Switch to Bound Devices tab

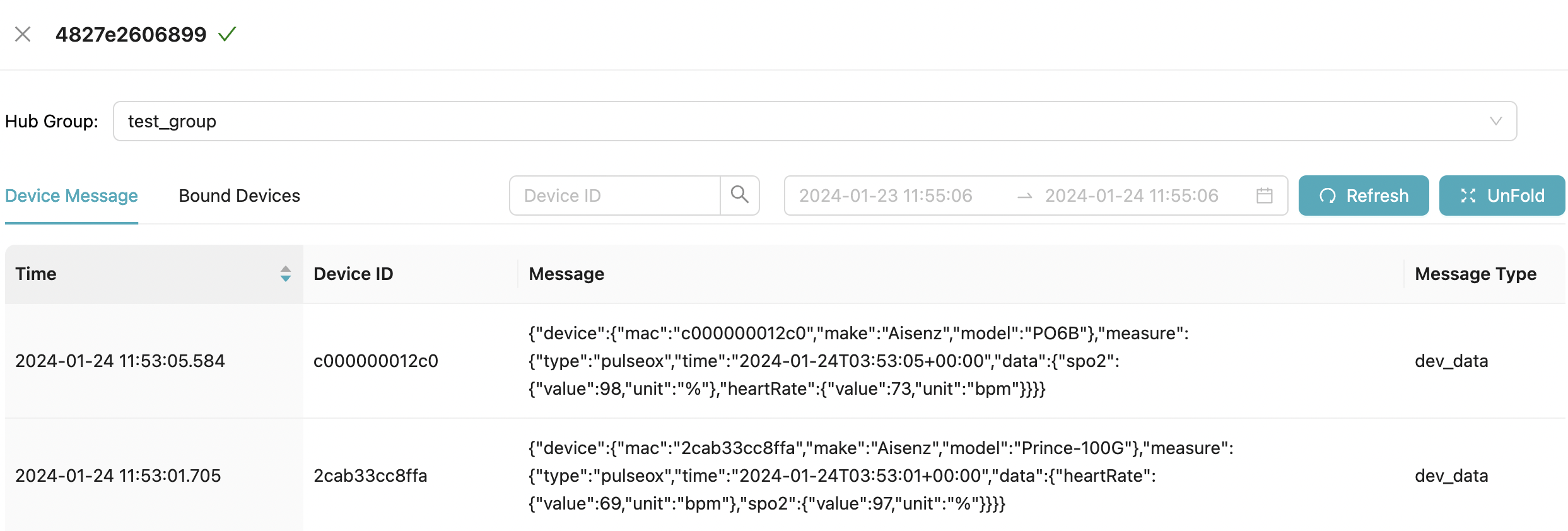tap(240, 195)
